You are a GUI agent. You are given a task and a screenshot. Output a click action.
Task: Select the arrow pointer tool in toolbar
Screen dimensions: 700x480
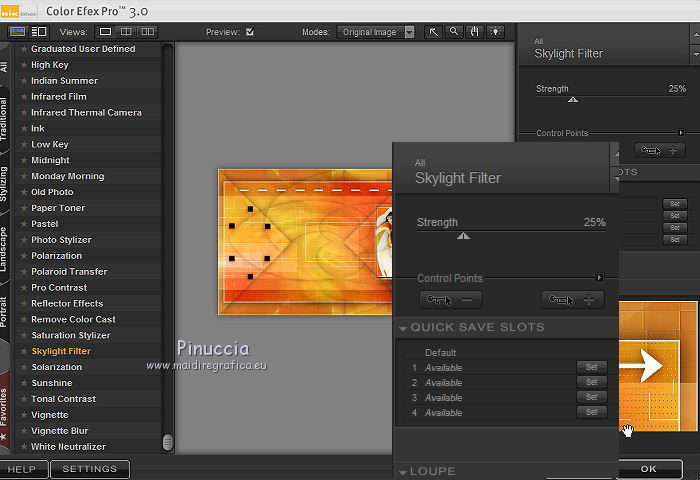[434, 32]
